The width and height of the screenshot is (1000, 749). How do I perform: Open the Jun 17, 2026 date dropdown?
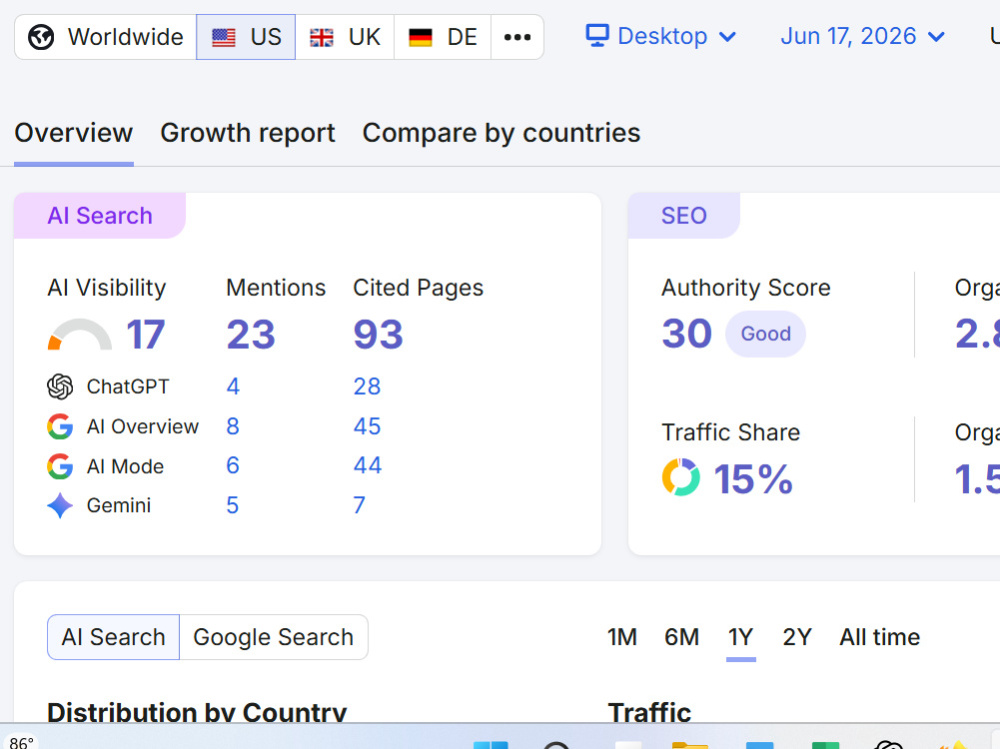click(862, 36)
